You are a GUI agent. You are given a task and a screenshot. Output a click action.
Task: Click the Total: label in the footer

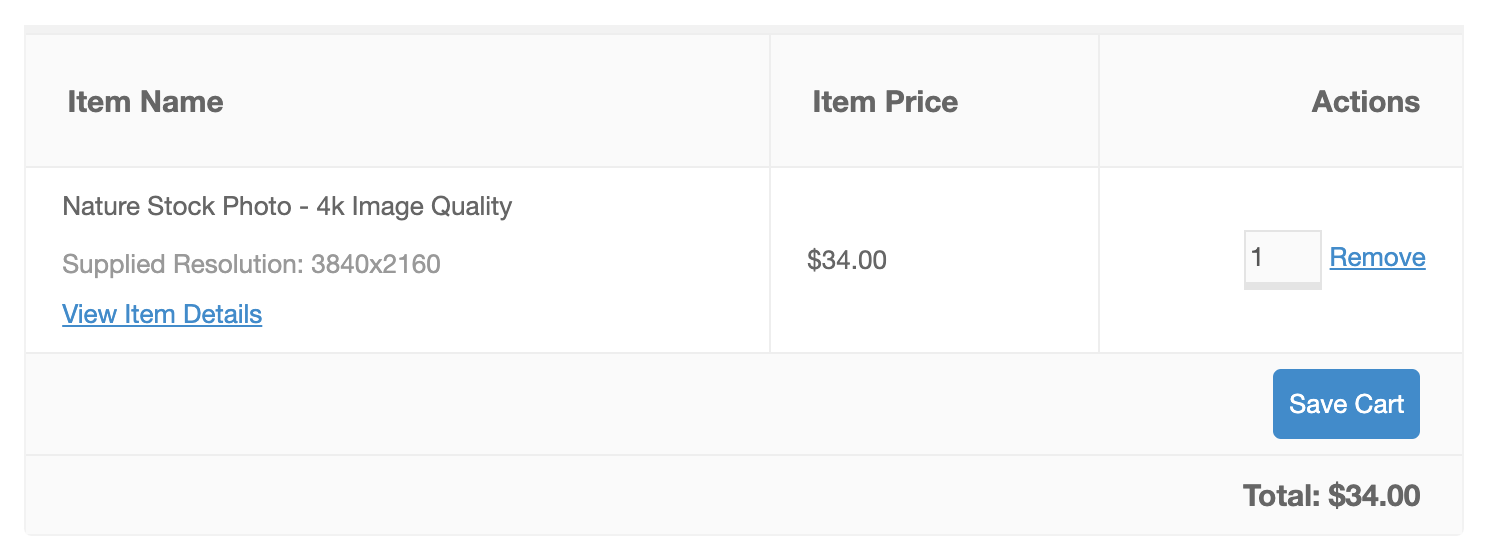pyautogui.click(x=1282, y=496)
